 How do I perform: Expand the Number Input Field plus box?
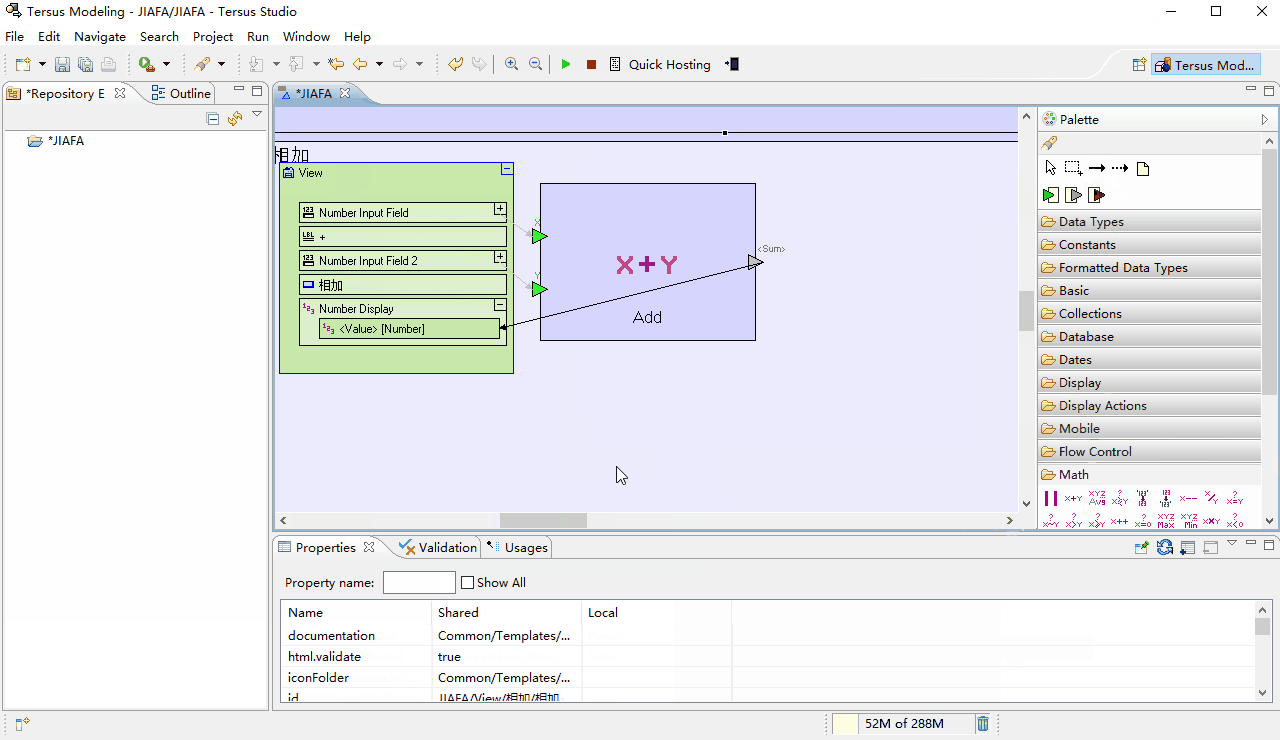tap(500, 209)
